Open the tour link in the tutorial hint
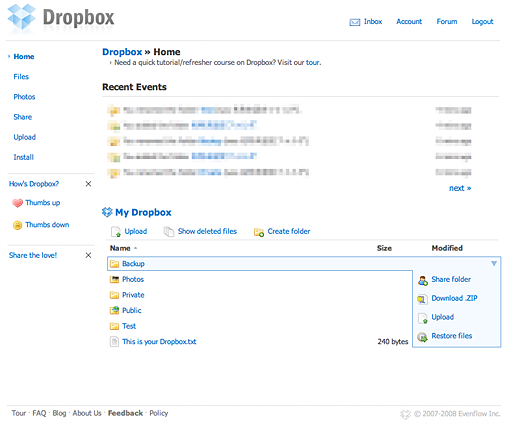Screen dimensions: 511x426 click(313, 62)
